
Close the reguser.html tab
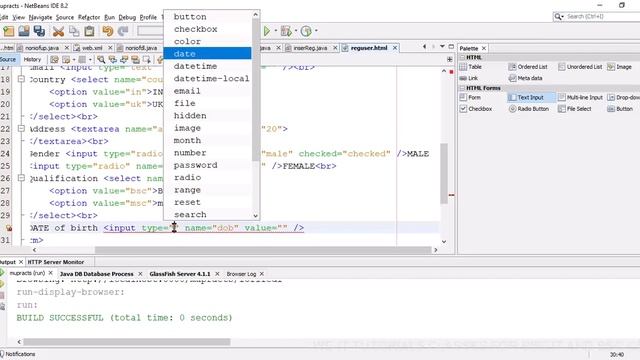pos(395,48)
